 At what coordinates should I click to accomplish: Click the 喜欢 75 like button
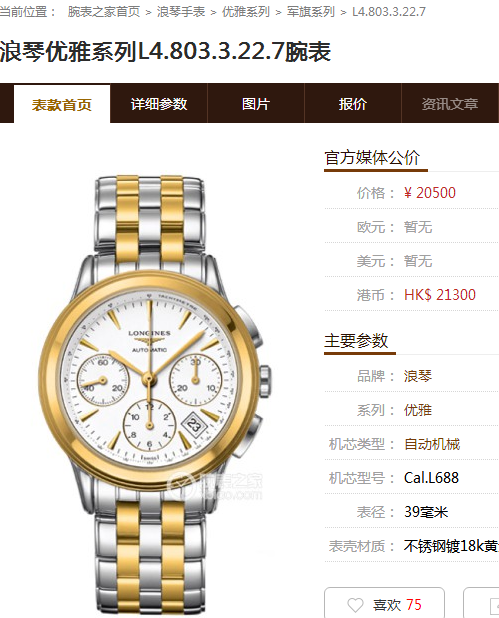click(384, 603)
